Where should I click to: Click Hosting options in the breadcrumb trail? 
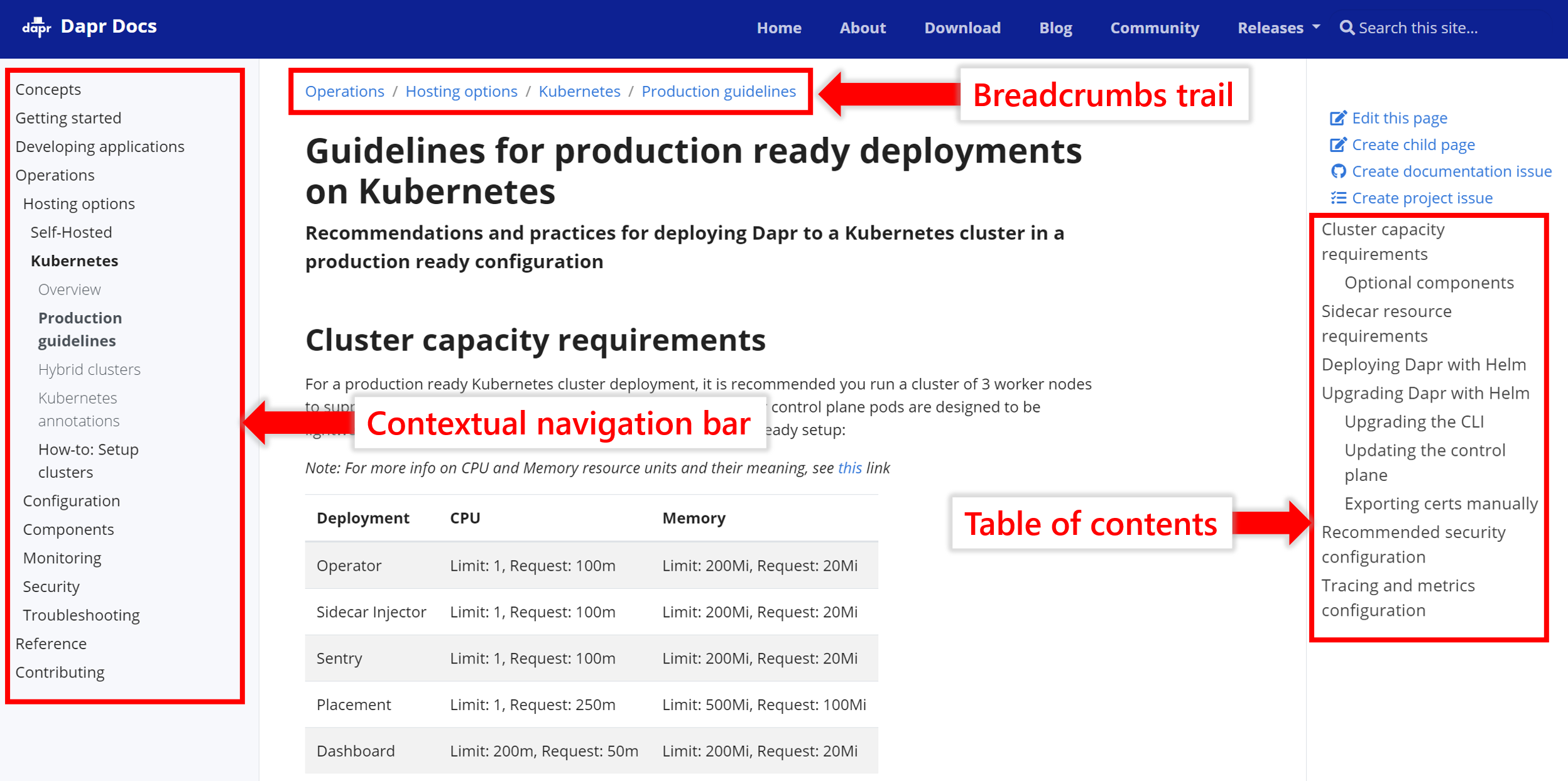pos(461,92)
